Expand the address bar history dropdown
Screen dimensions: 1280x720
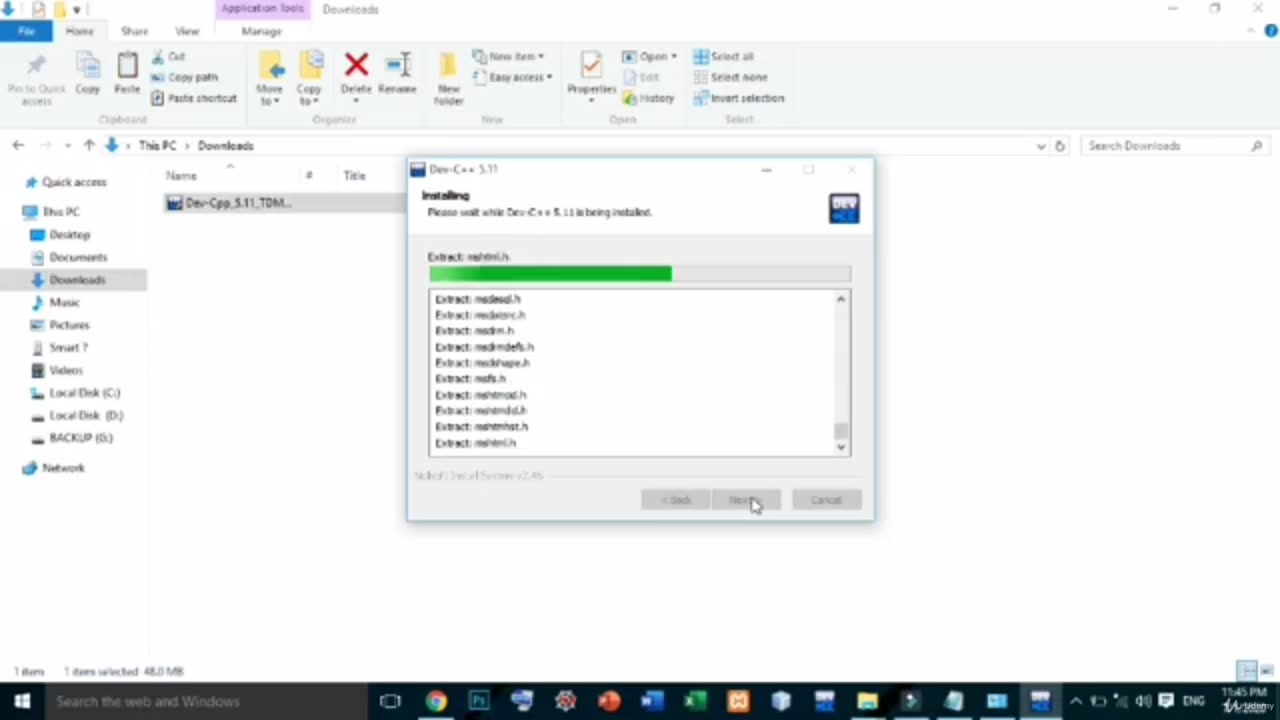coord(1041,146)
